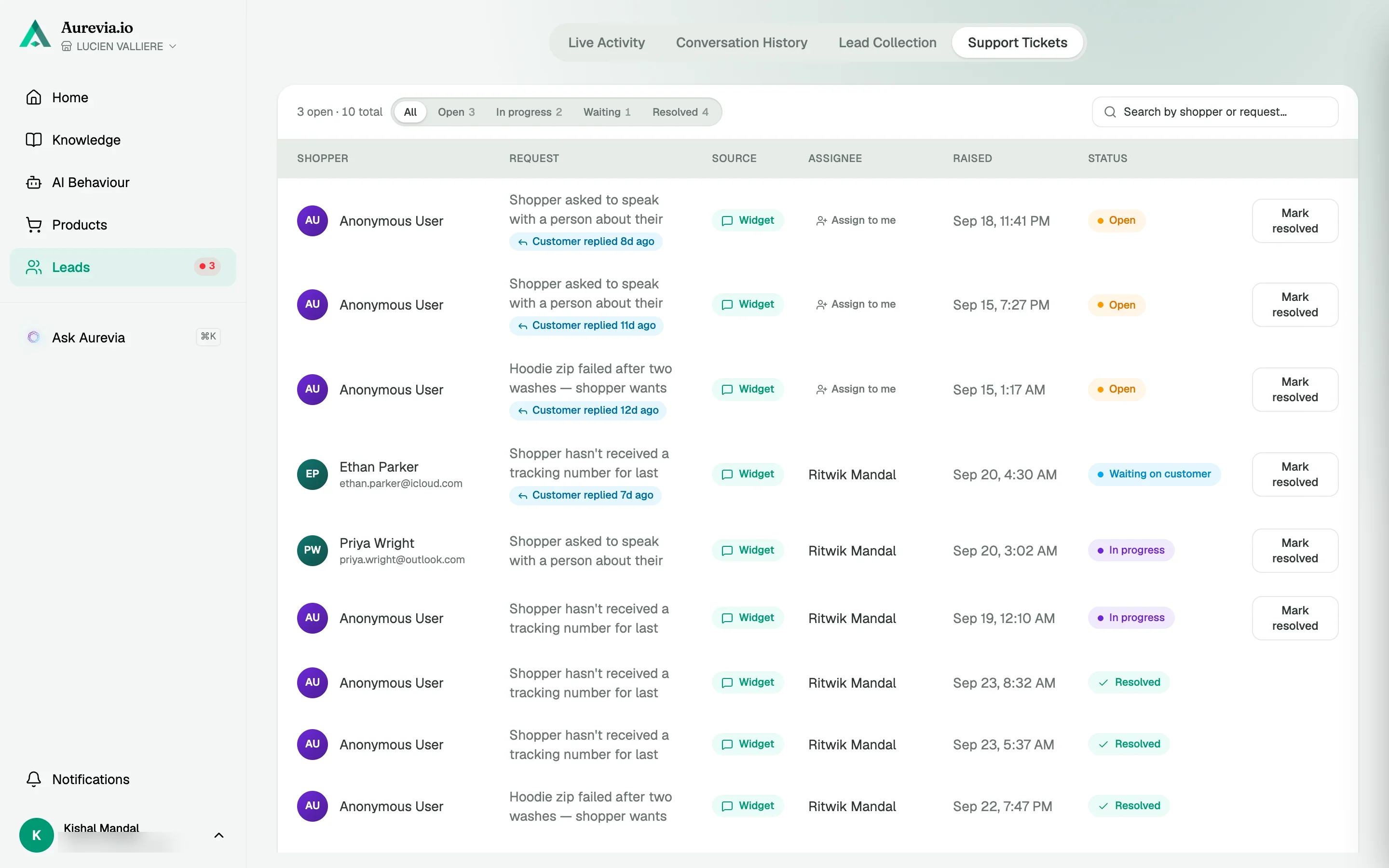
Task: Click Widget badge on Sep 18, 11:41 PM row
Action: point(748,220)
